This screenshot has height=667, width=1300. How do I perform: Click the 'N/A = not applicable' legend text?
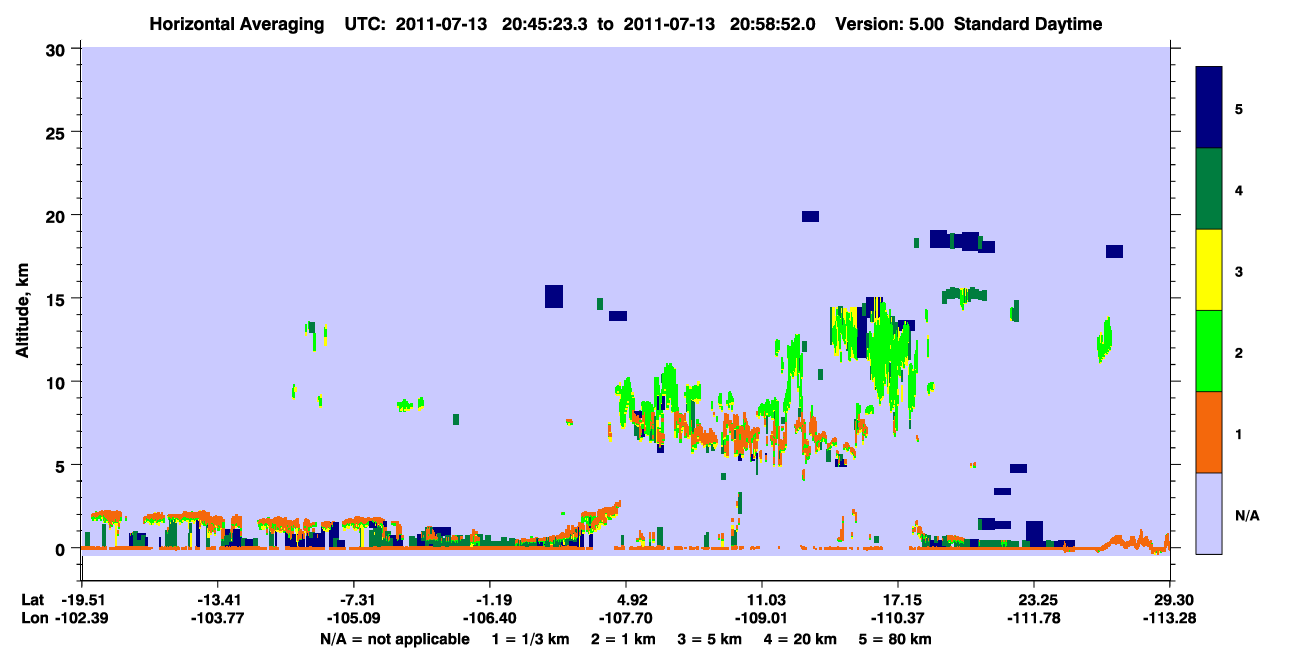click(x=394, y=639)
